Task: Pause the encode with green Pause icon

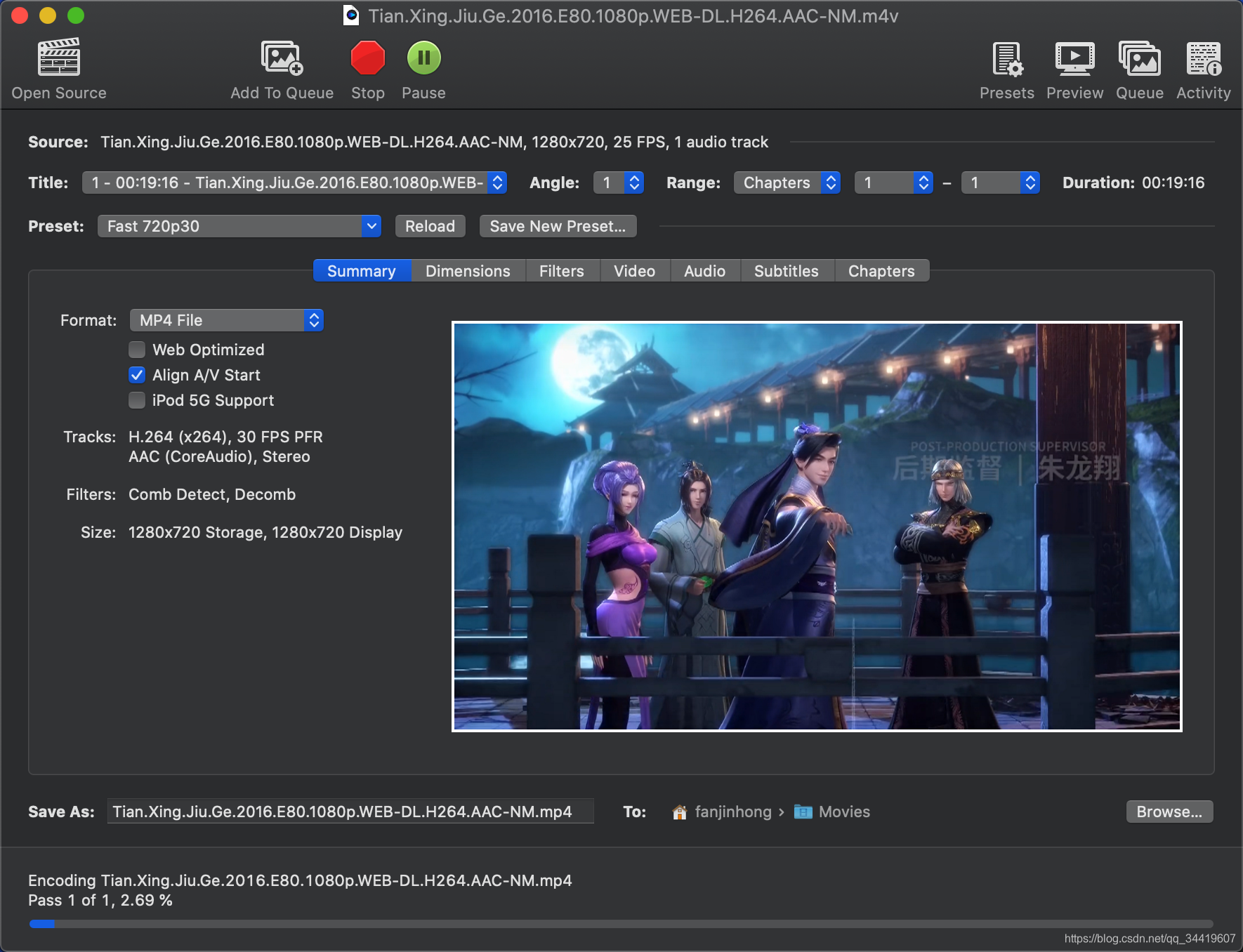Action: click(424, 58)
